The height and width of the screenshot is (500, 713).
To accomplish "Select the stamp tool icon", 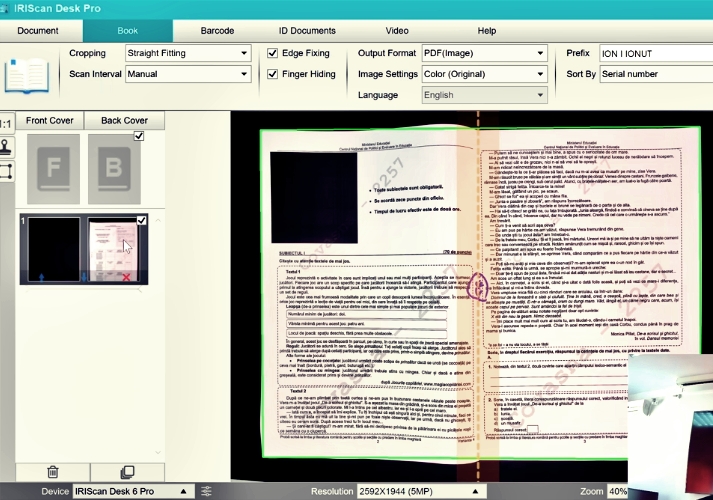I will pyautogui.click(x=6, y=147).
